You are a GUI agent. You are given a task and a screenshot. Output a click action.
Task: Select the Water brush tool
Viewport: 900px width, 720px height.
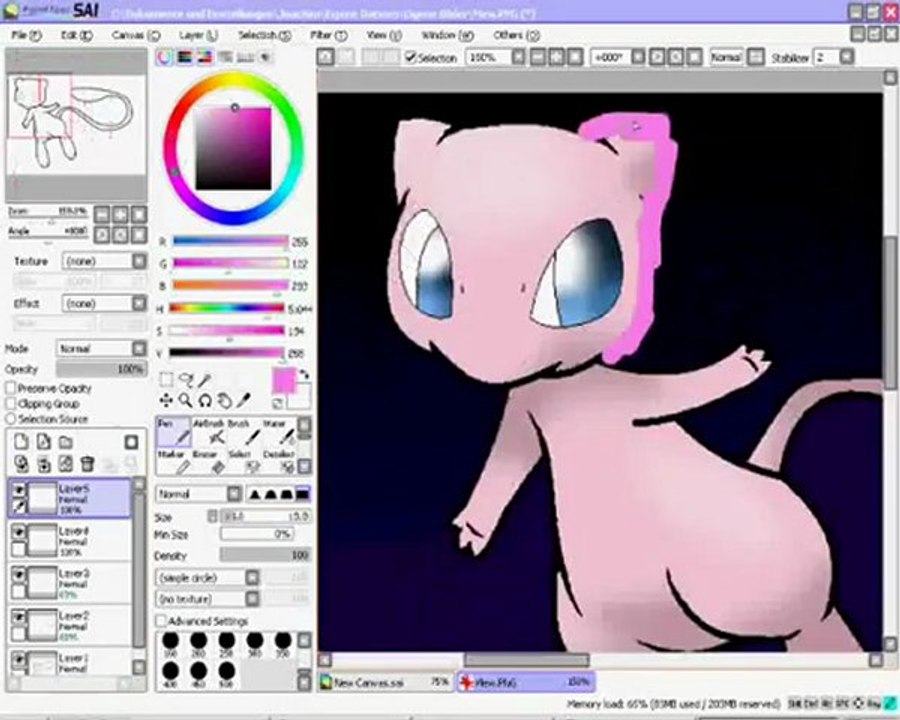point(279,432)
